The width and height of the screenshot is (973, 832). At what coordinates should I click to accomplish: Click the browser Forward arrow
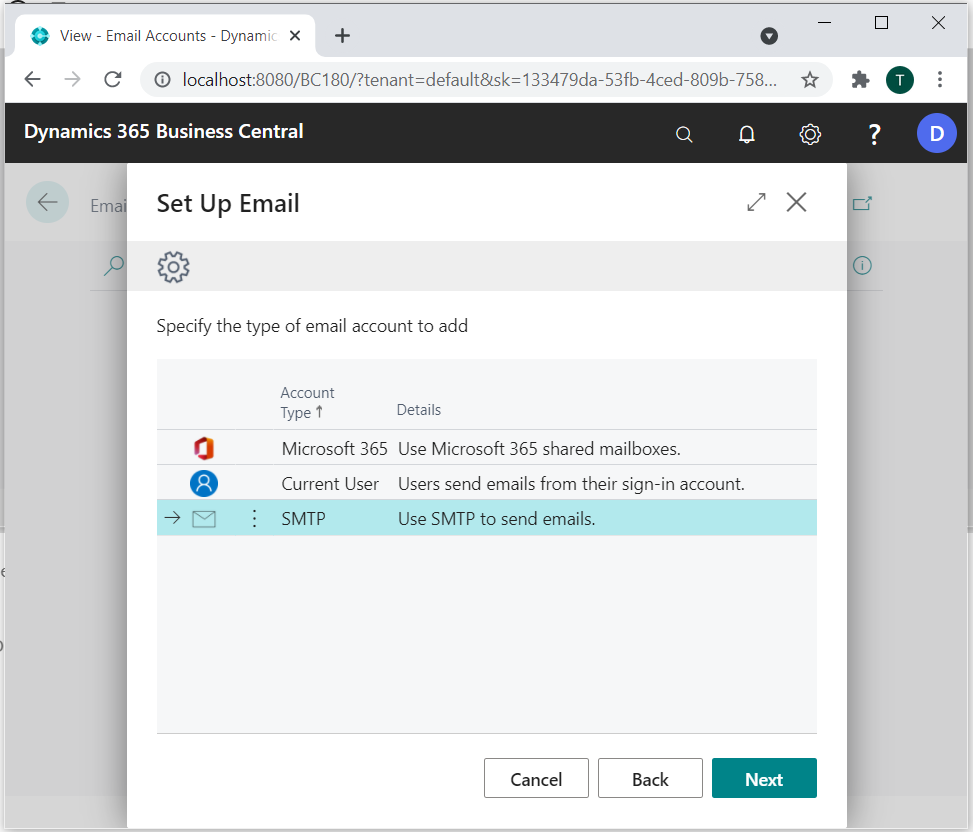click(73, 79)
